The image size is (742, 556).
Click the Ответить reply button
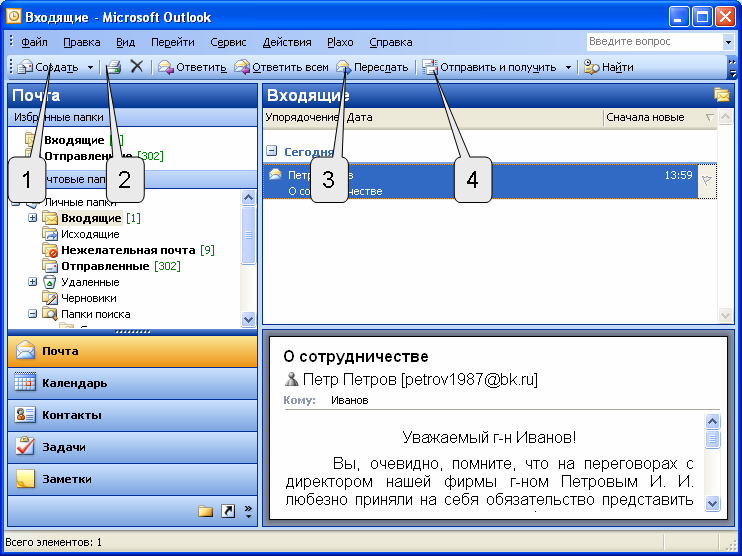click(x=192, y=67)
